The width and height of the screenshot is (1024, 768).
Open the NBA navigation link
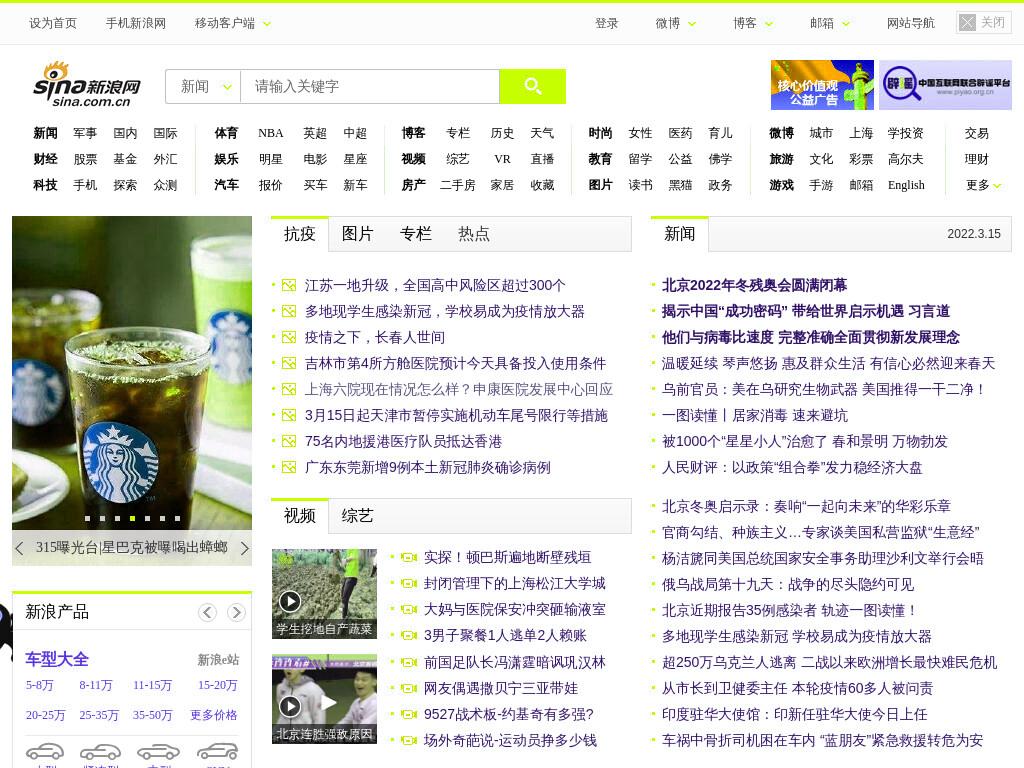(x=270, y=133)
